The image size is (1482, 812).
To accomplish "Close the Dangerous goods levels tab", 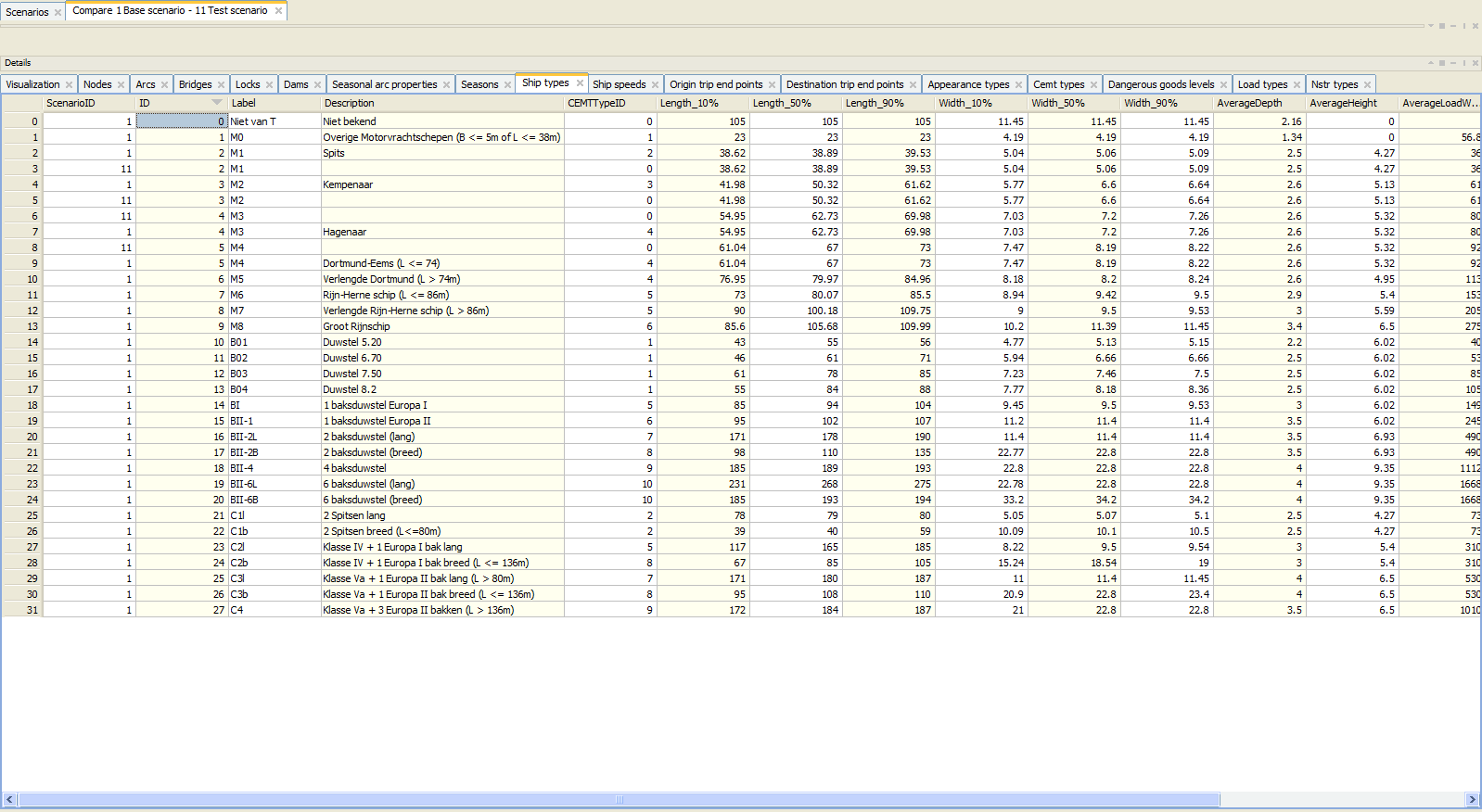I will (x=1223, y=84).
